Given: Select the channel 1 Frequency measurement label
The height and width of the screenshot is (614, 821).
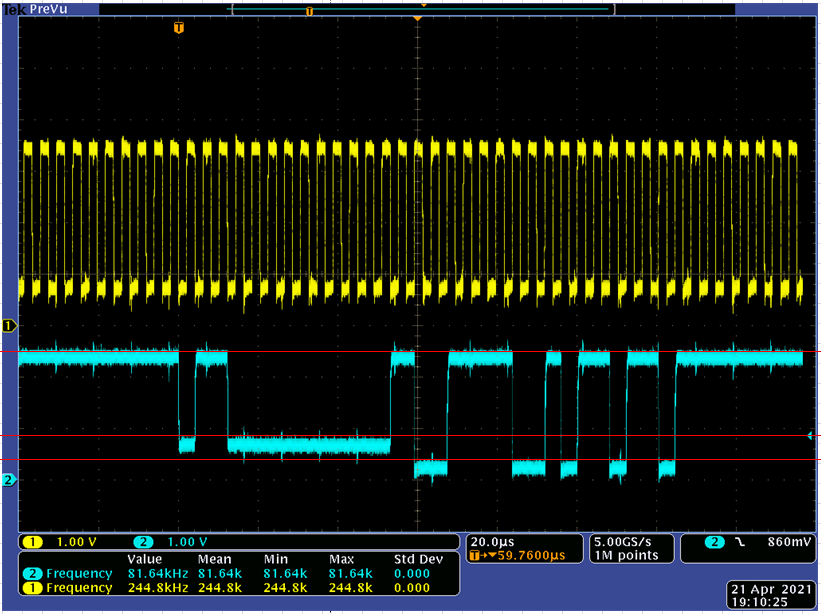Looking at the screenshot, I should [x=79, y=588].
